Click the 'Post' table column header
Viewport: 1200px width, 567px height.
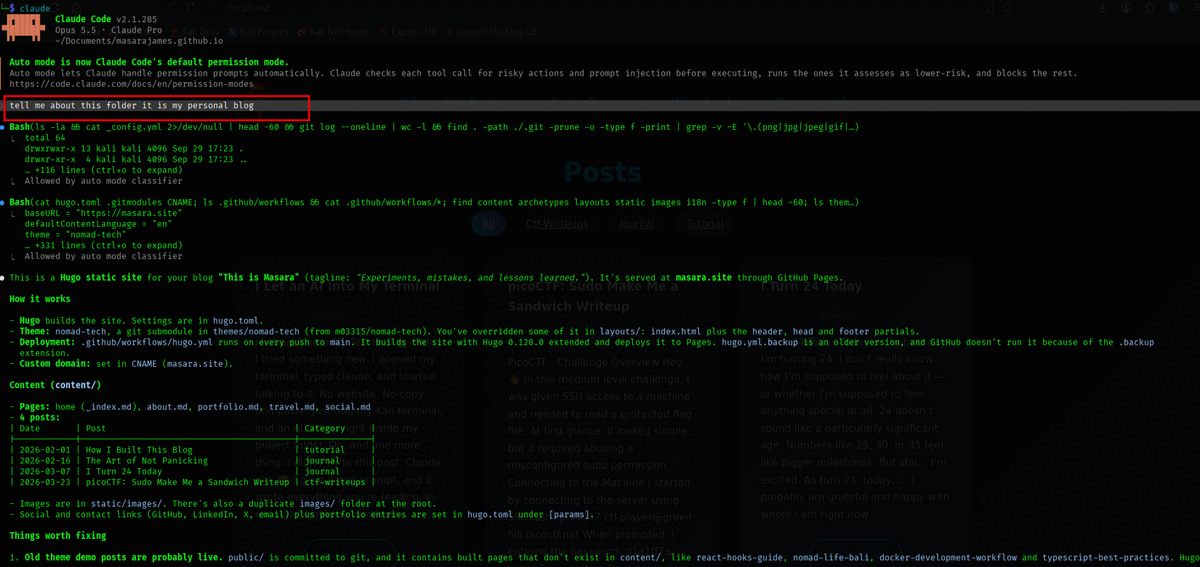[96, 428]
